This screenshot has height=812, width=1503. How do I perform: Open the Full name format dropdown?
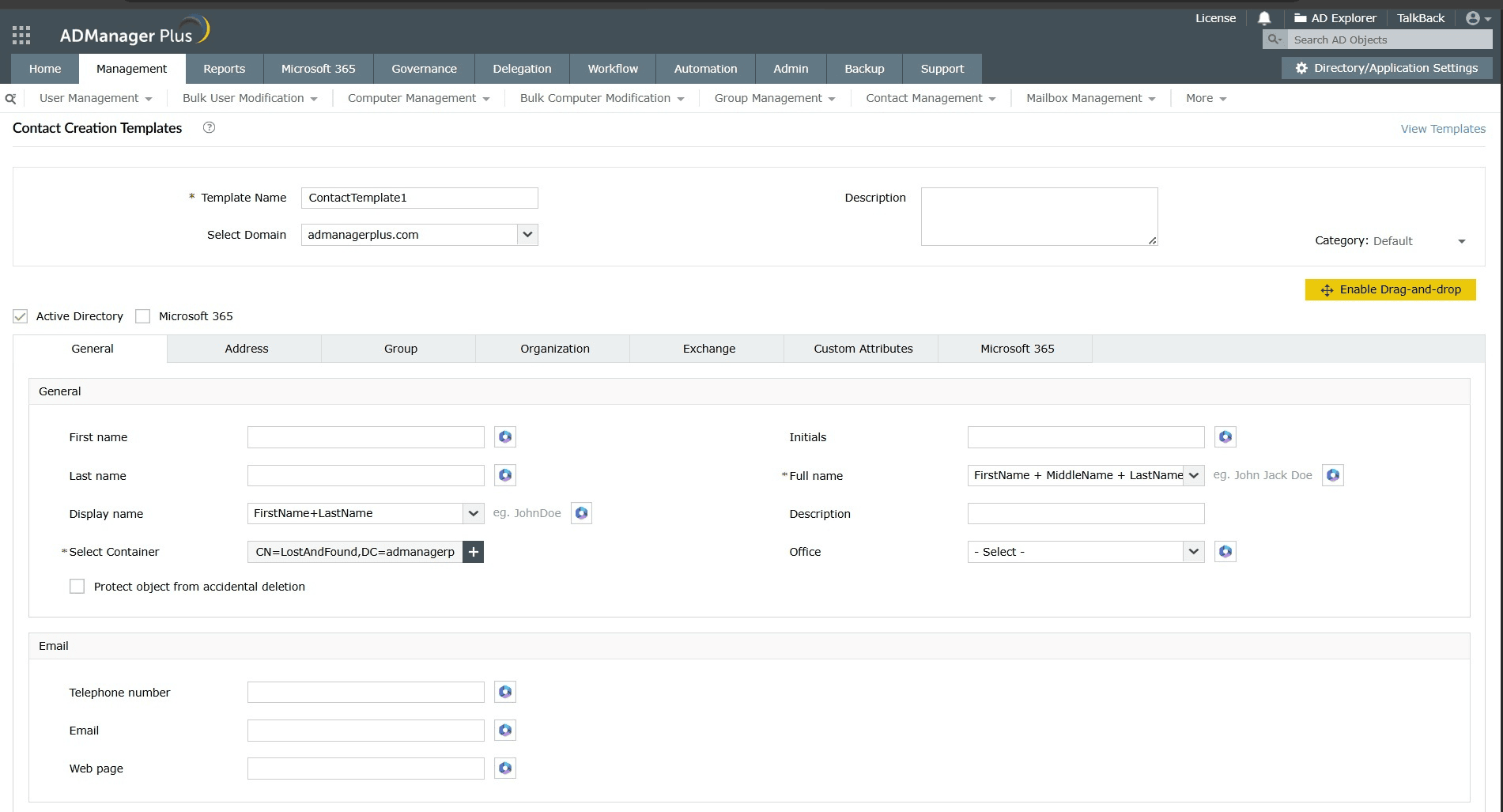click(x=1194, y=474)
